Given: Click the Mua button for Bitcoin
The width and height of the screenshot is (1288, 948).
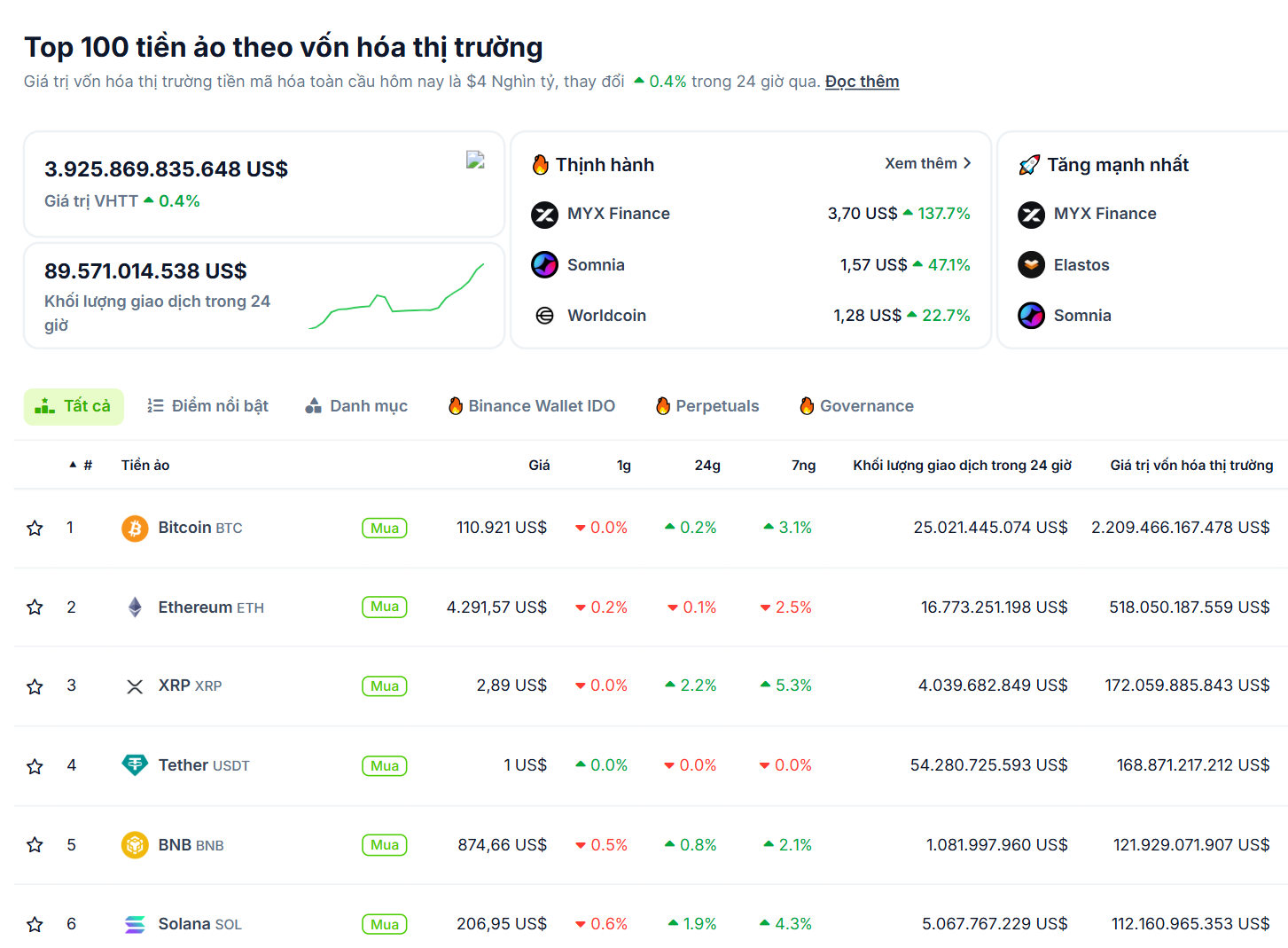Looking at the screenshot, I should [x=384, y=528].
